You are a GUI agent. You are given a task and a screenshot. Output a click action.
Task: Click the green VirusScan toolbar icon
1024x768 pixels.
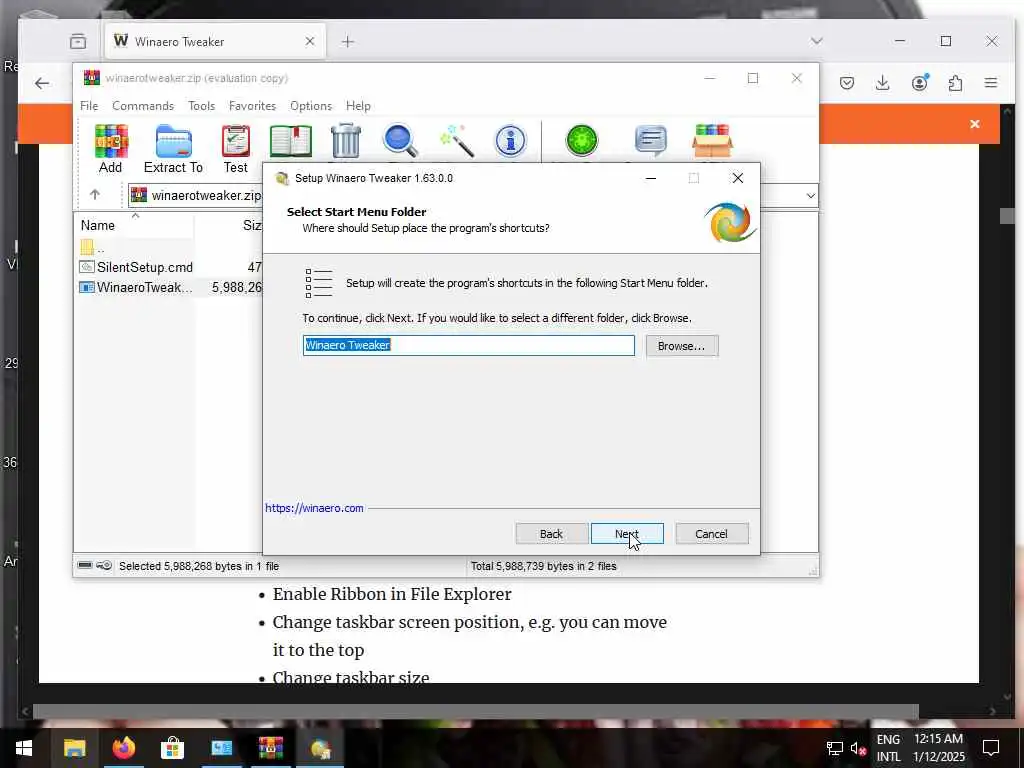tap(581, 141)
